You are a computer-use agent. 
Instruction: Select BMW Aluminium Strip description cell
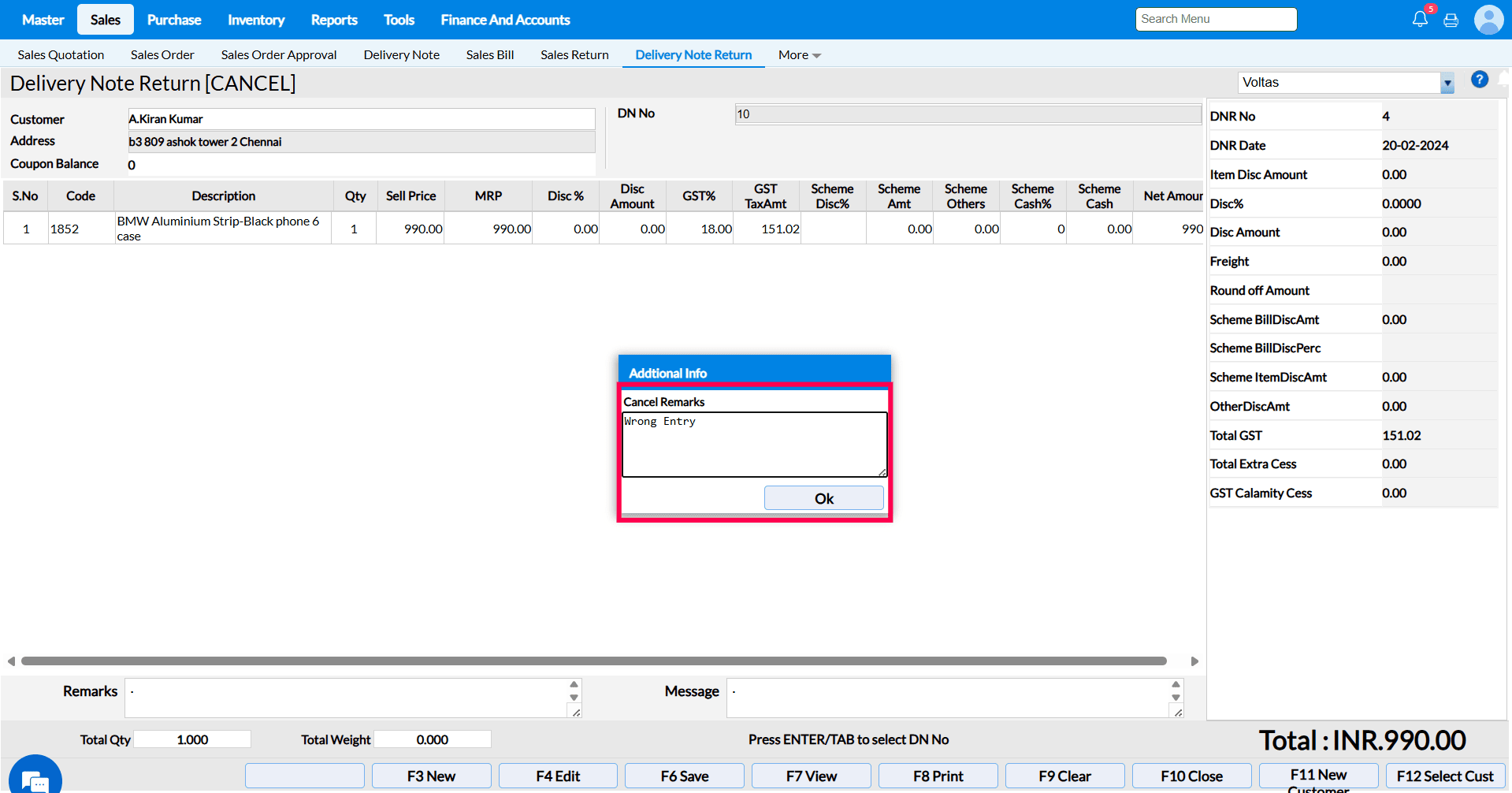click(x=223, y=229)
